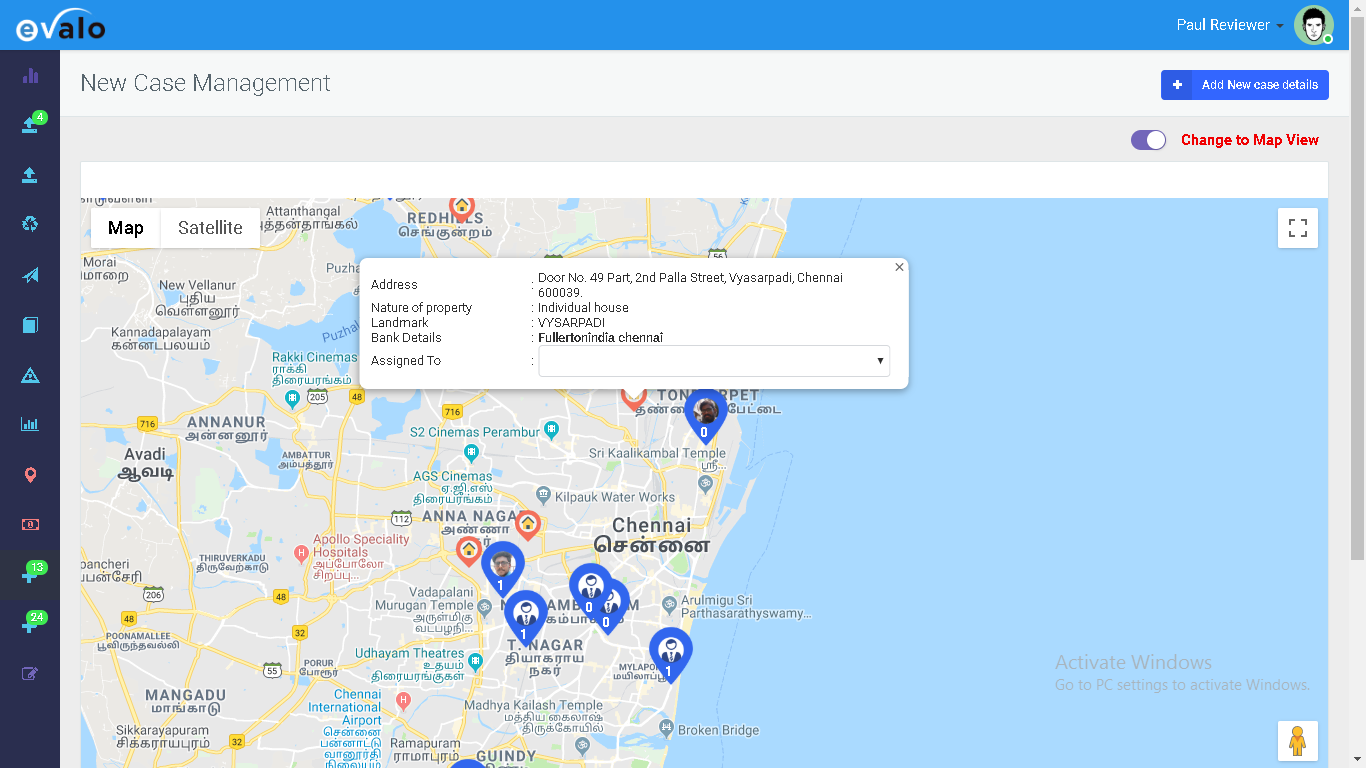The width and height of the screenshot is (1366, 768).
Task: Click the bar chart dashboard sidebar icon
Action: tap(30, 76)
